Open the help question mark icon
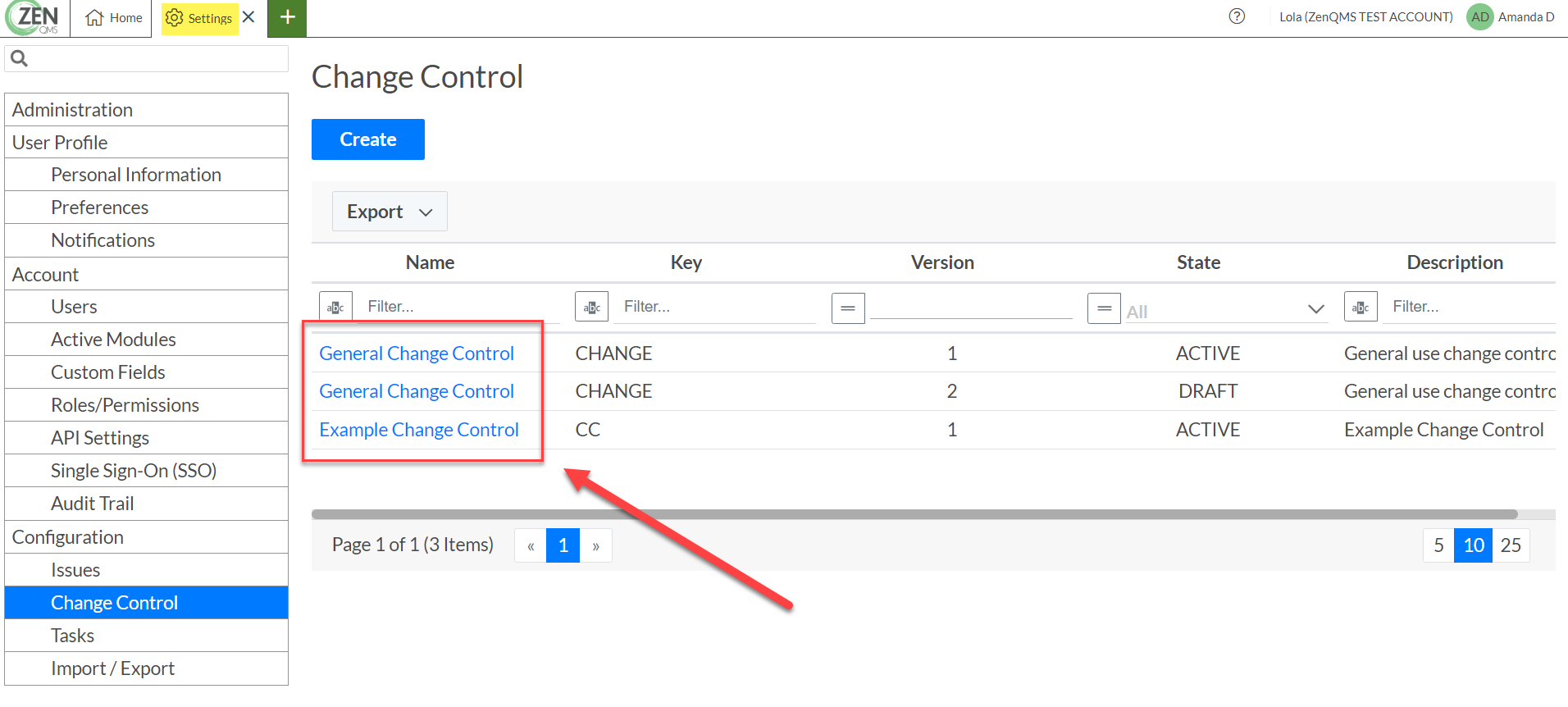 (1237, 16)
